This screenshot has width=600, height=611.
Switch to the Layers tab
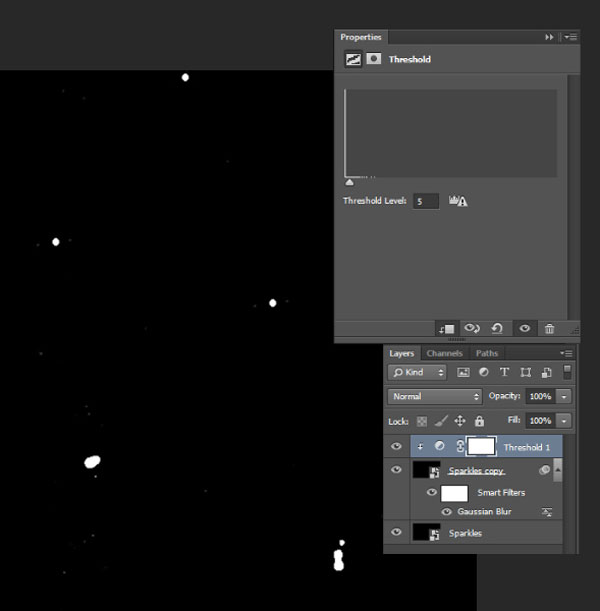click(x=401, y=353)
